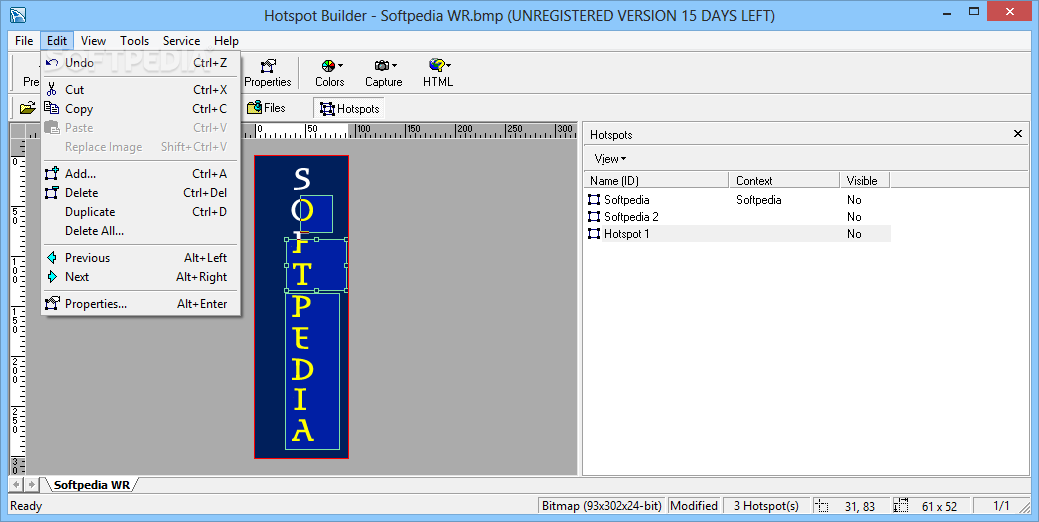Click the Properties icon in Edit menu
Viewport: 1039px width, 522px height.
pyautogui.click(x=52, y=304)
